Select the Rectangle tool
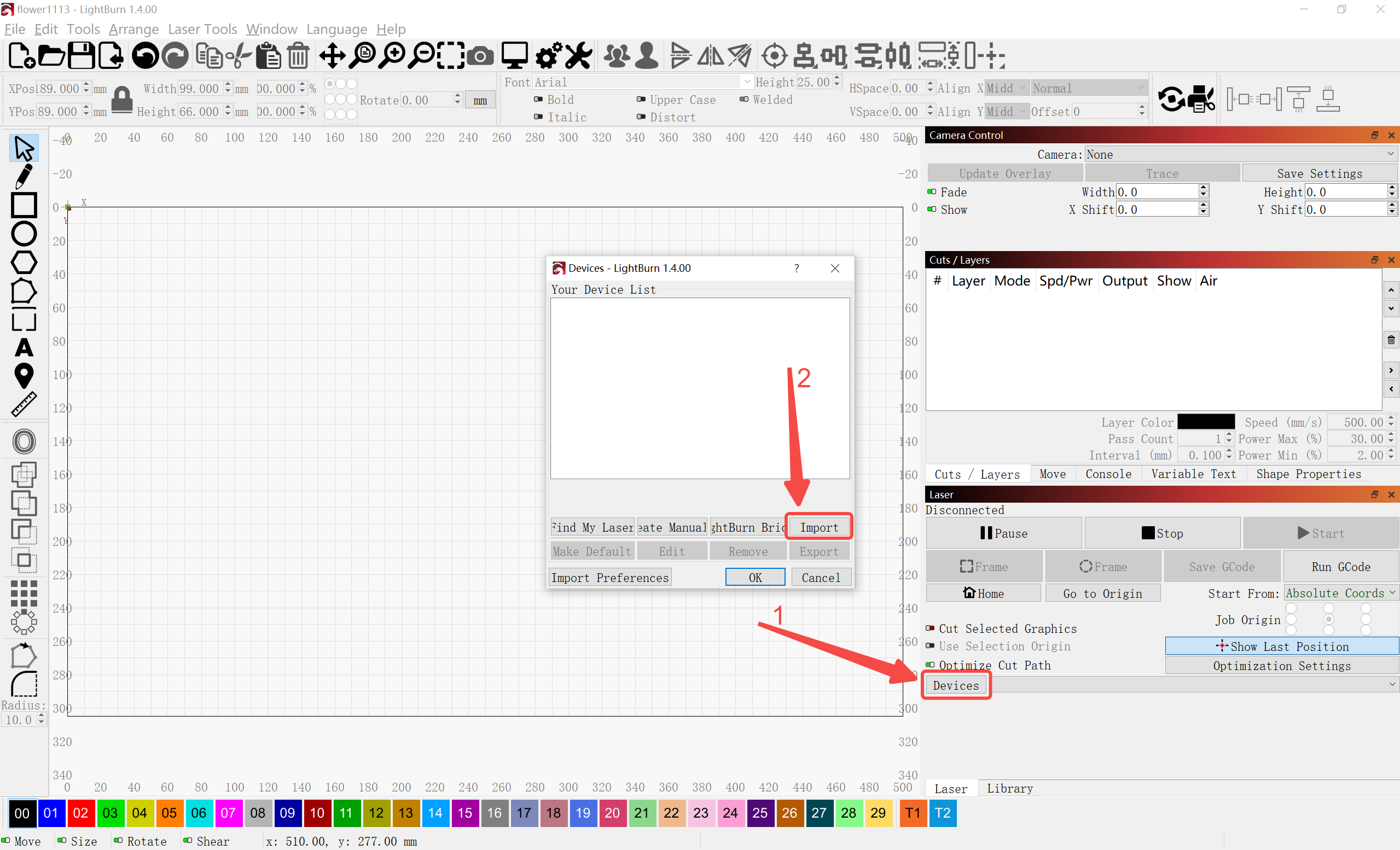The image size is (1400, 850). (x=24, y=205)
